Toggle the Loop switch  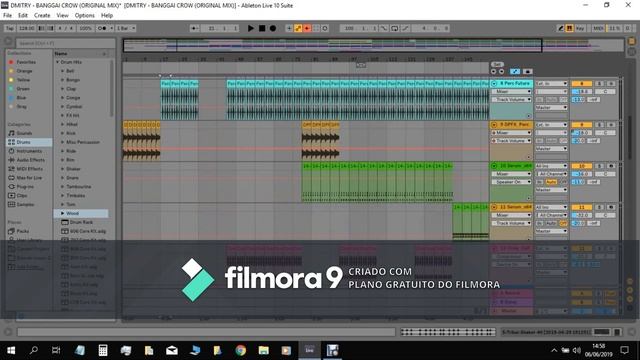(395, 28)
